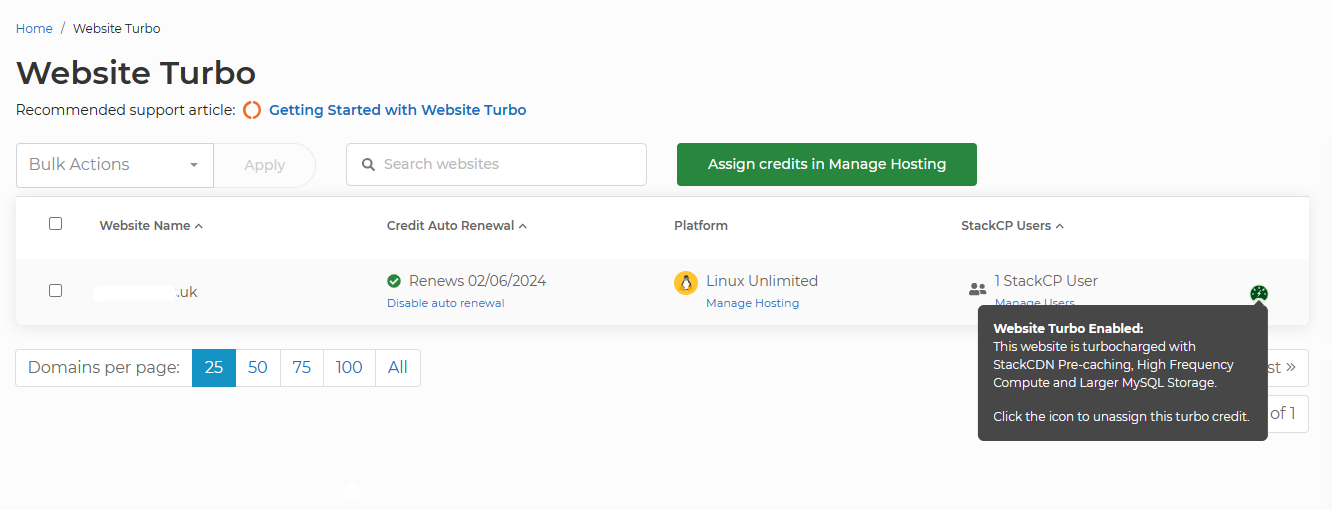Image resolution: width=1332 pixels, height=510 pixels.
Task: Click Assign credits in Manage Hosting button
Action: [x=827, y=164]
